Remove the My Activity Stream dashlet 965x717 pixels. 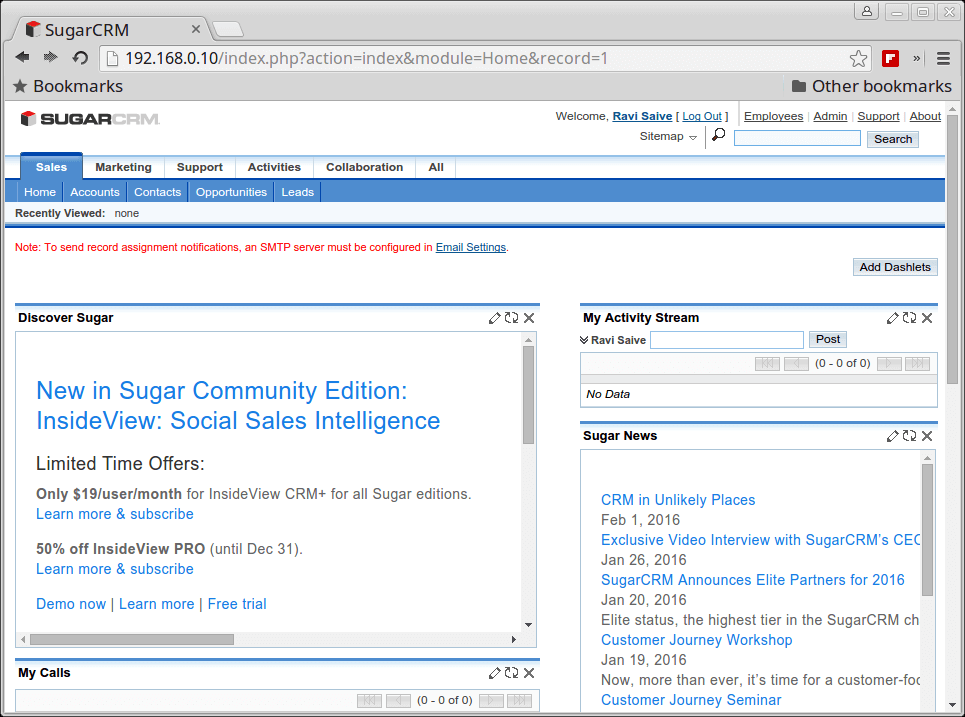pyautogui.click(x=927, y=318)
